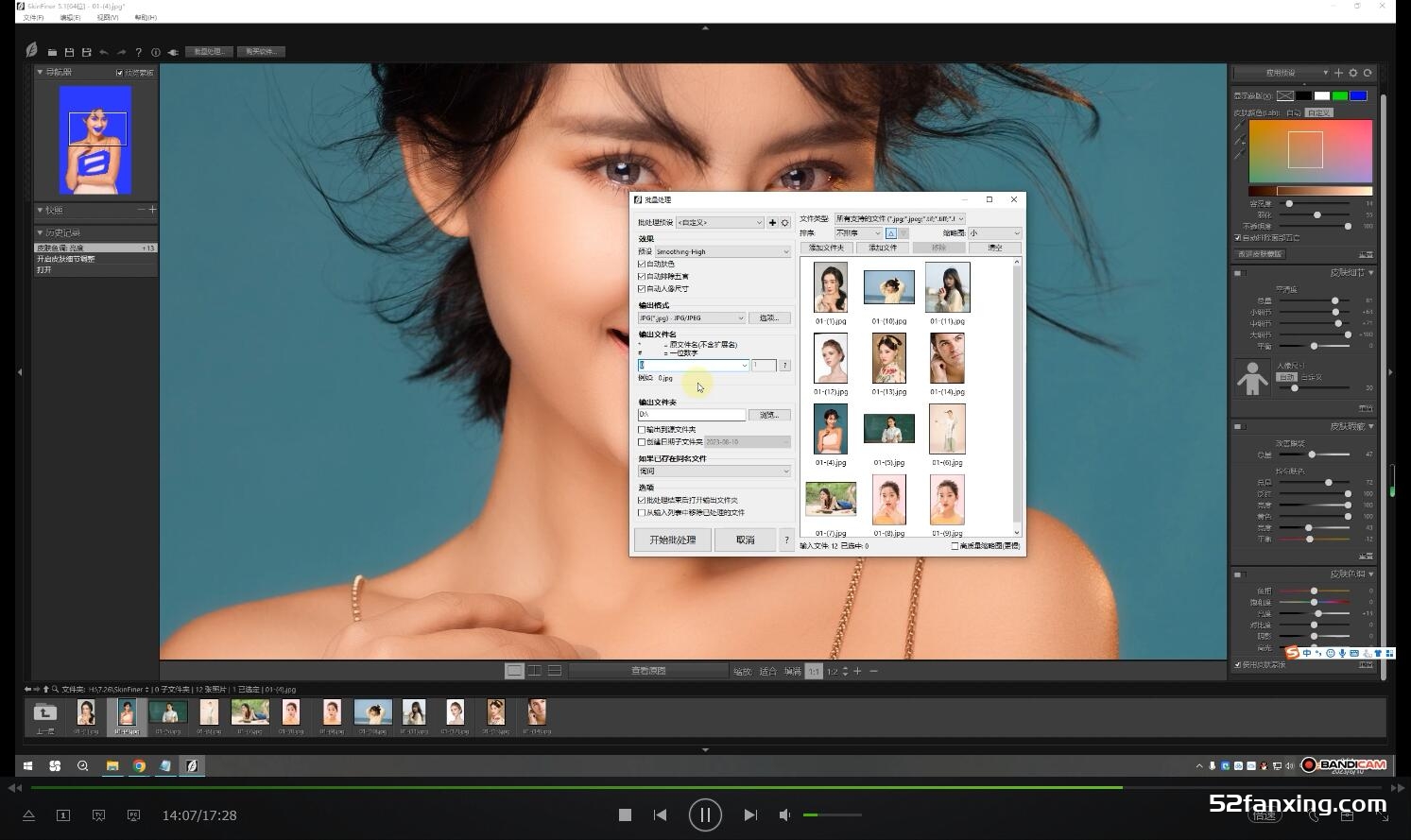Enable 输出到源文件夹 checkbox
1411x840 pixels.
tap(642, 430)
